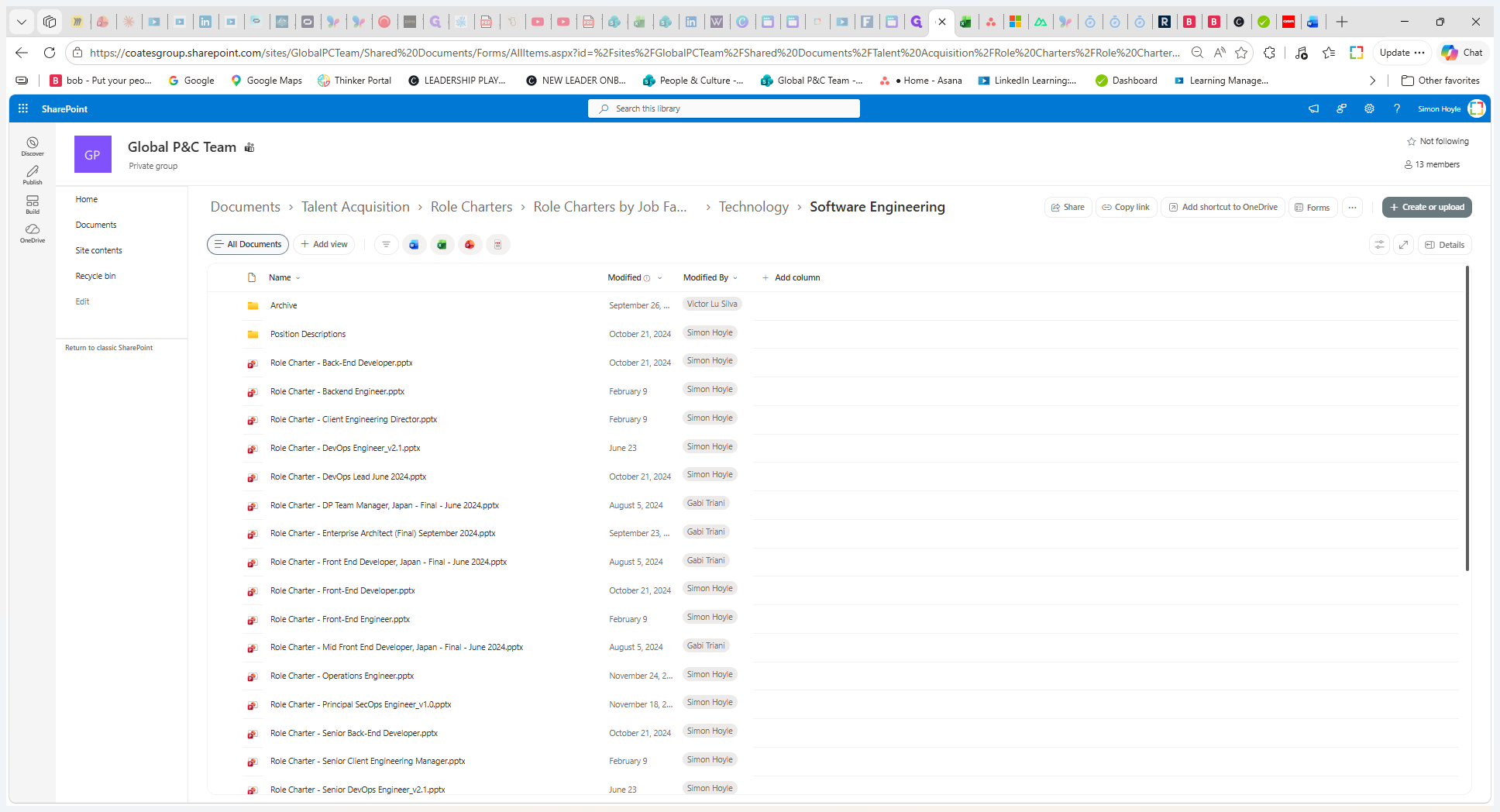The image size is (1500, 812).
Task: Refresh the browser page
Action: [x=50, y=53]
